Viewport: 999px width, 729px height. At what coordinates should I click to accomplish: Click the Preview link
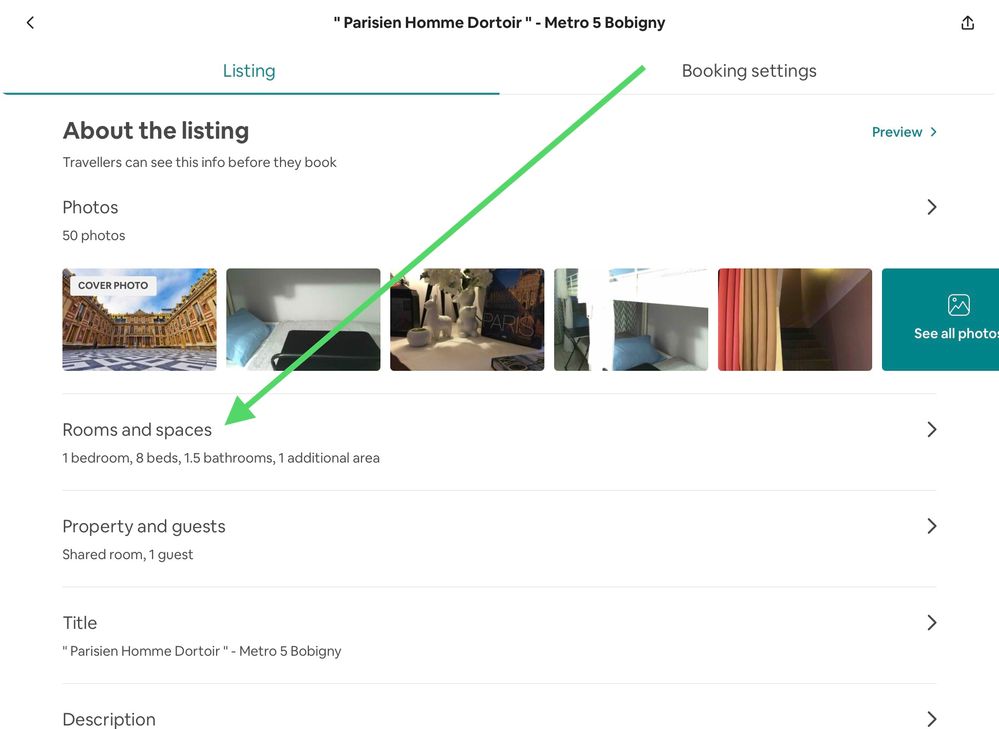click(x=896, y=132)
